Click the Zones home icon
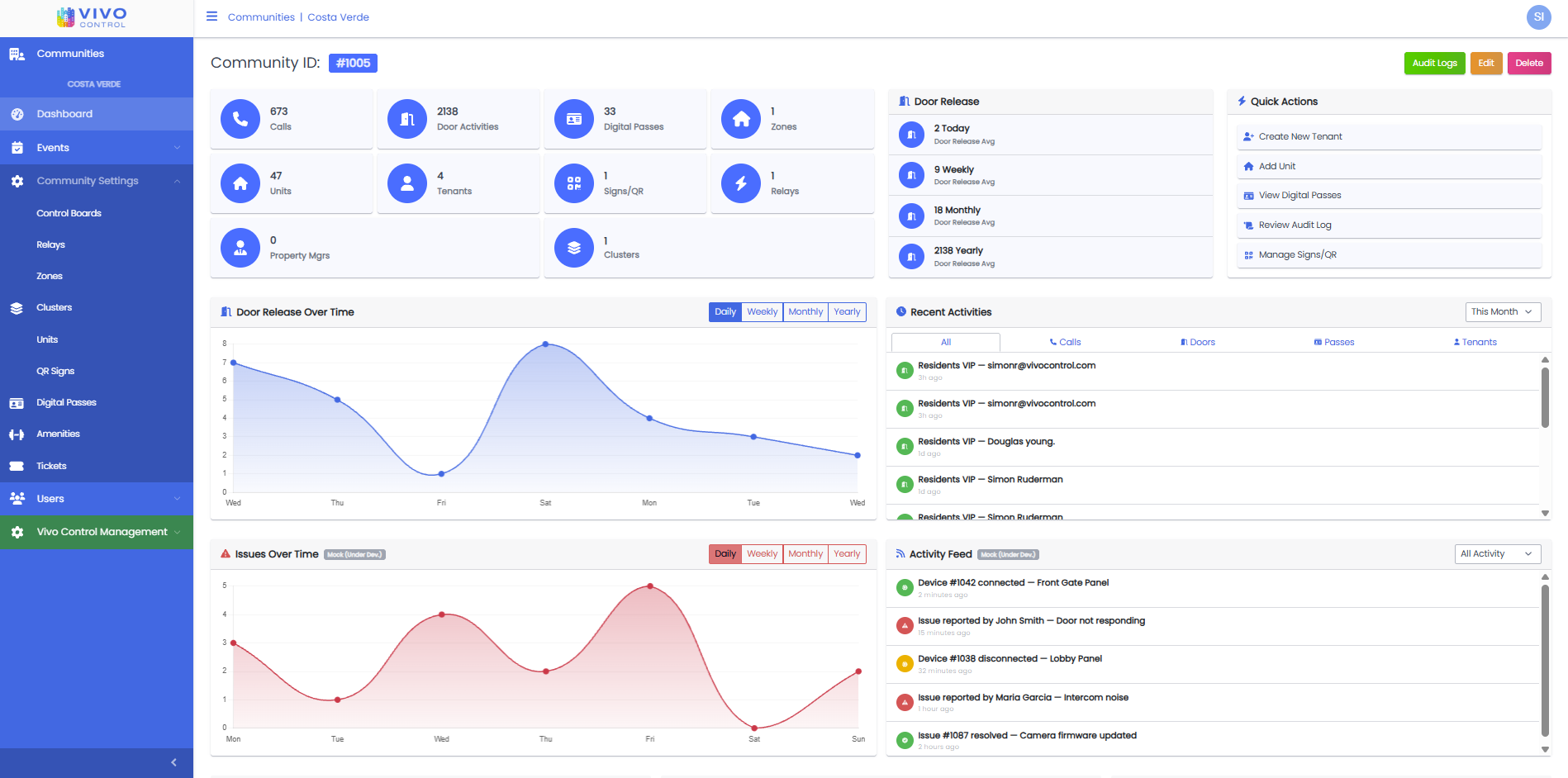 [x=741, y=119]
